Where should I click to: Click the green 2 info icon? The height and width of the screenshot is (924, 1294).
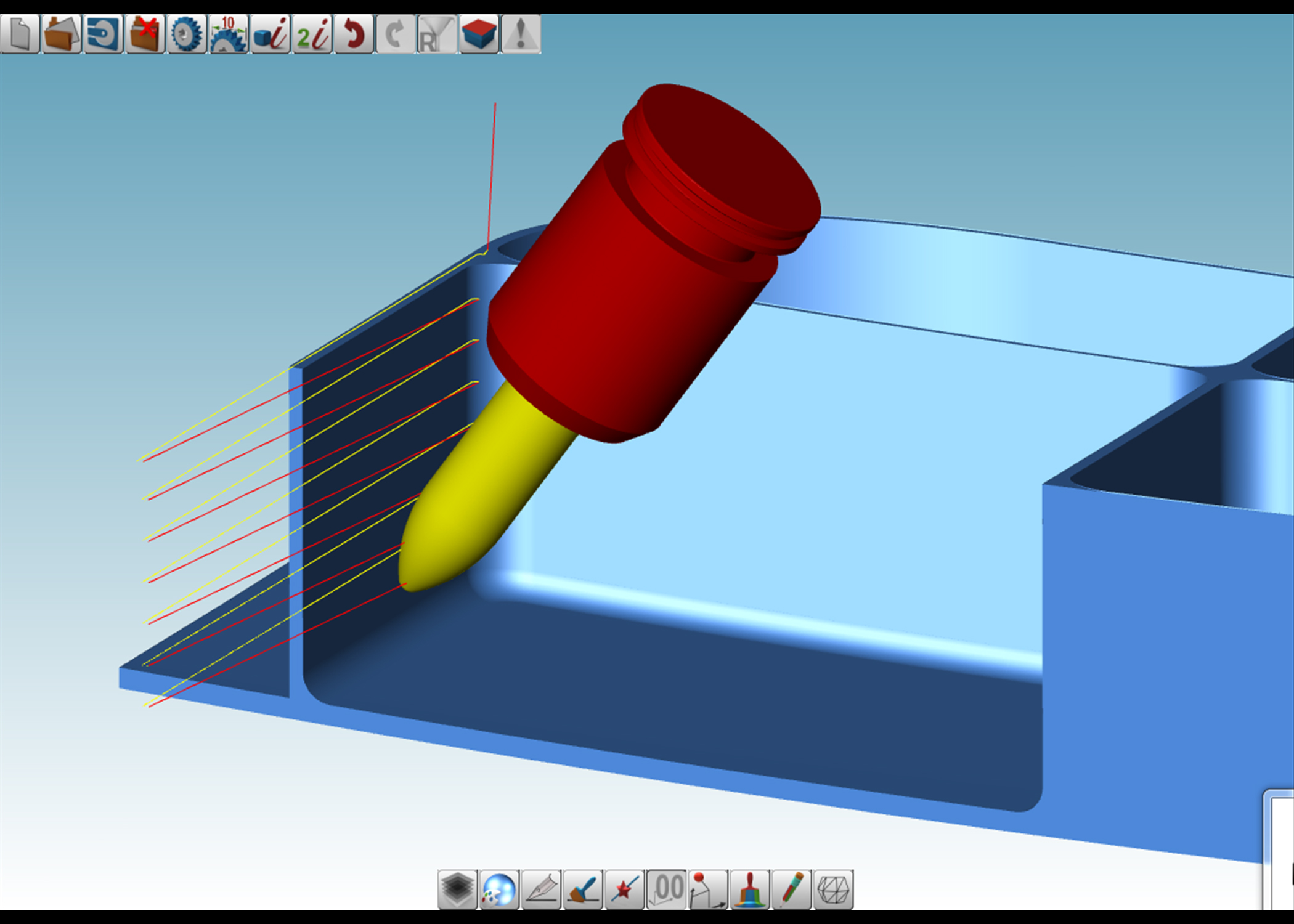[312, 34]
